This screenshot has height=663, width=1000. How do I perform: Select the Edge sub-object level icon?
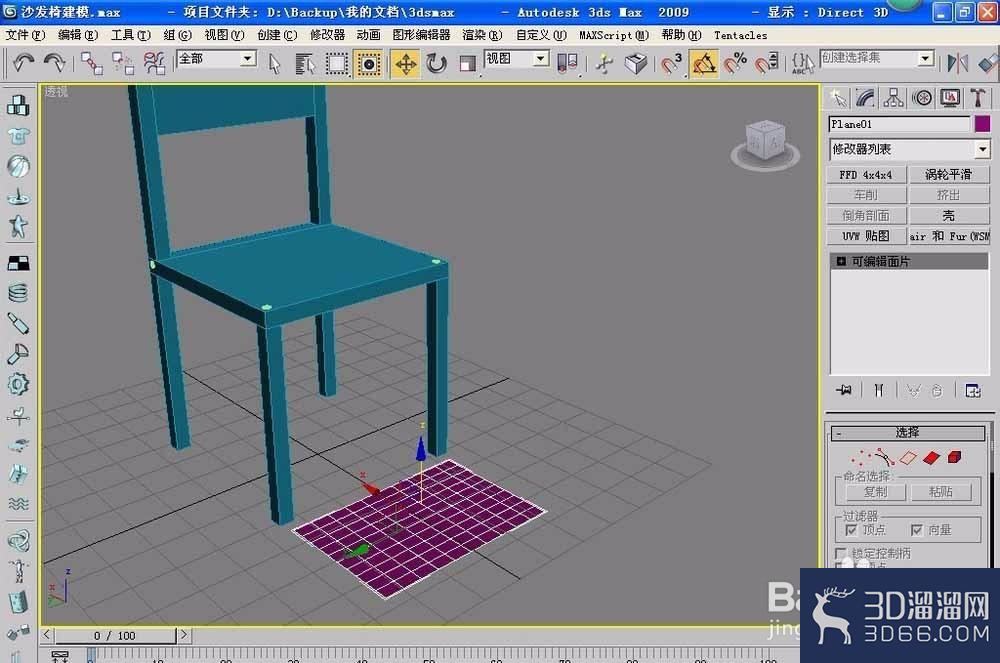click(908, 458)
